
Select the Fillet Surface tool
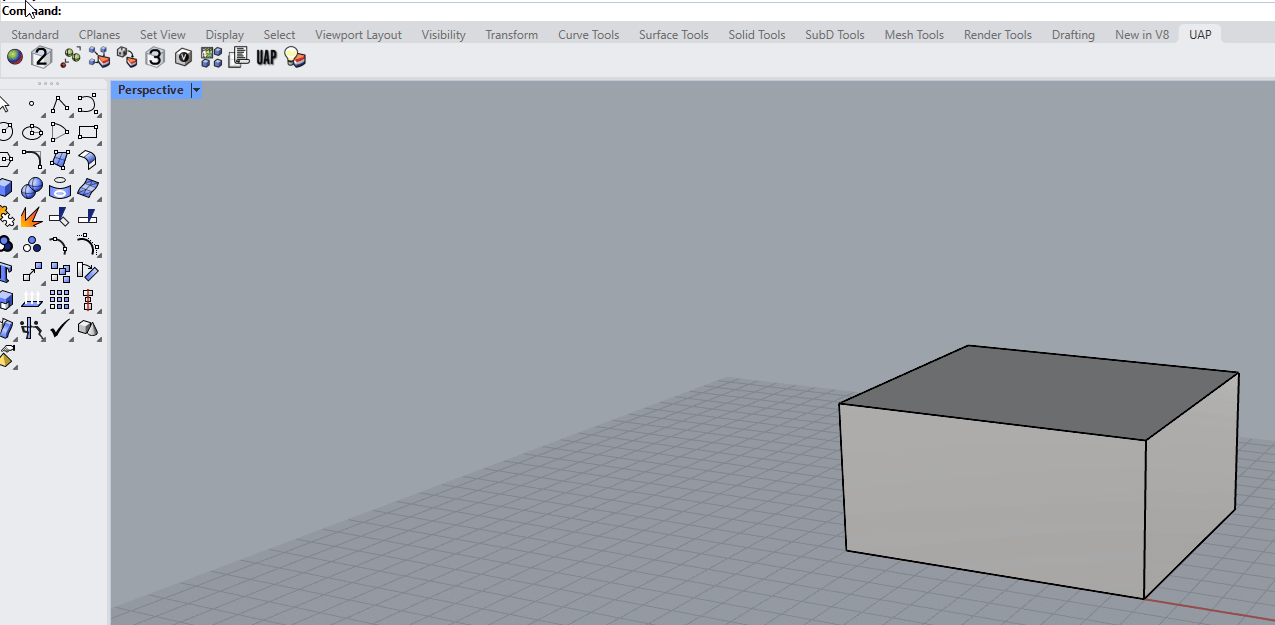[x=88, y=159]
